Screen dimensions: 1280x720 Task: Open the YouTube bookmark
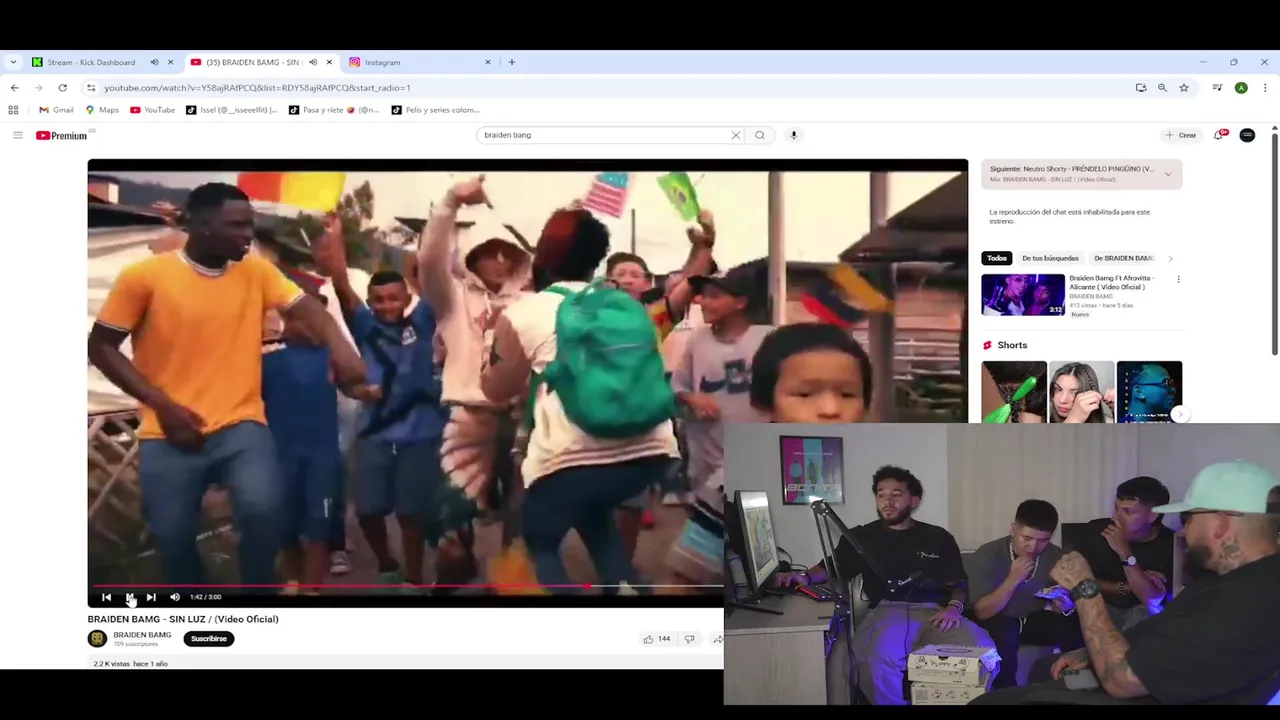point(152,110)
